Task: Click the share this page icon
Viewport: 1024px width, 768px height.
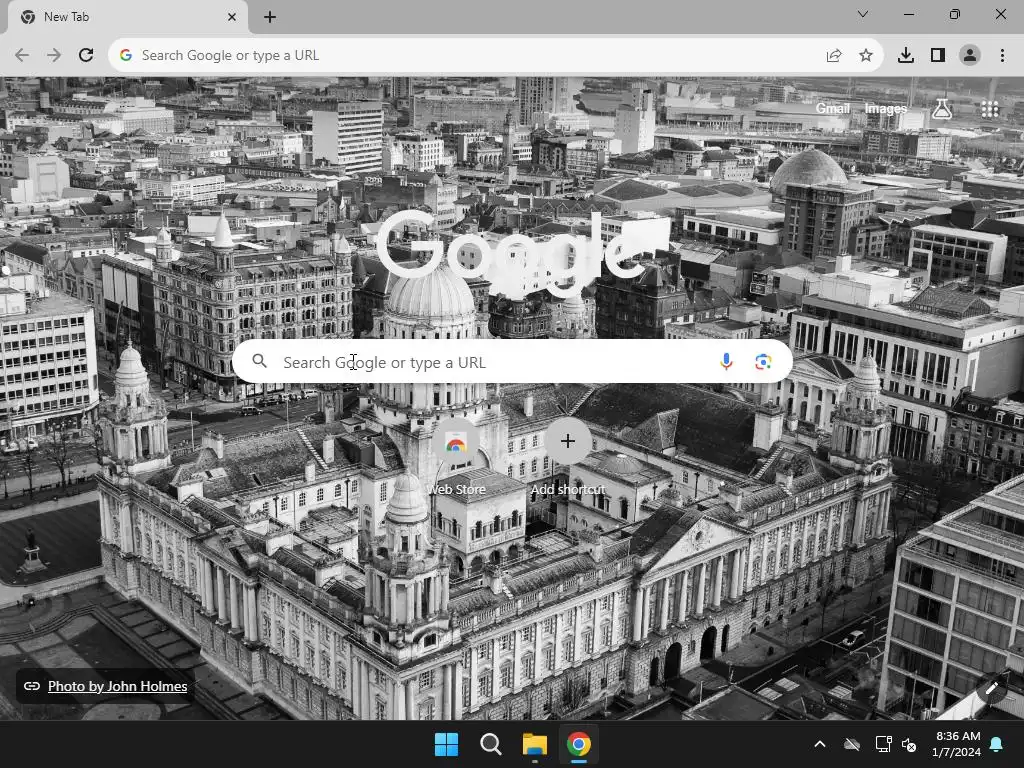Action: tap(834, 56)
